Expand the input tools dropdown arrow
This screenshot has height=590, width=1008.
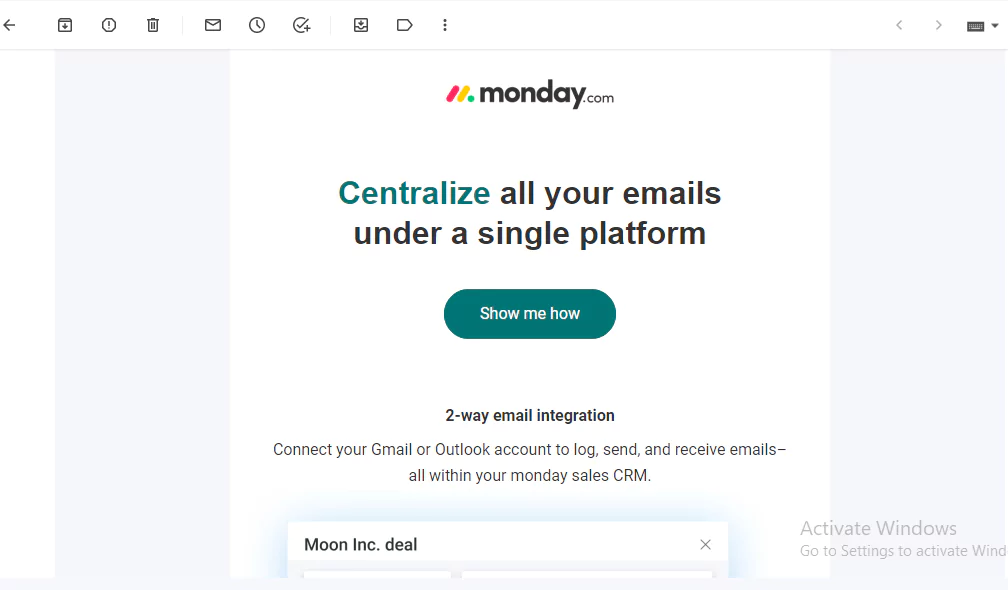[x=994, y=26]
